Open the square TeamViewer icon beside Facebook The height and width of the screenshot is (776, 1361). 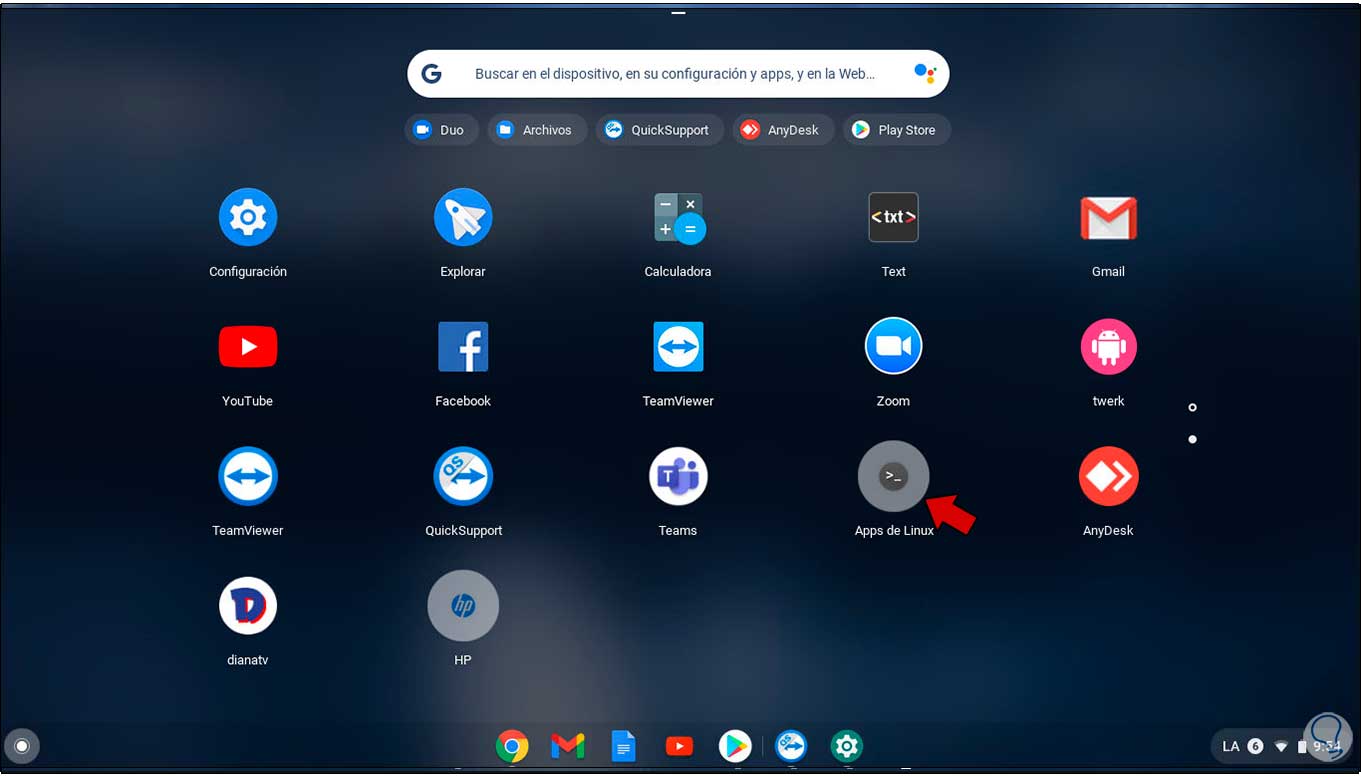click(x=678, y=347)
